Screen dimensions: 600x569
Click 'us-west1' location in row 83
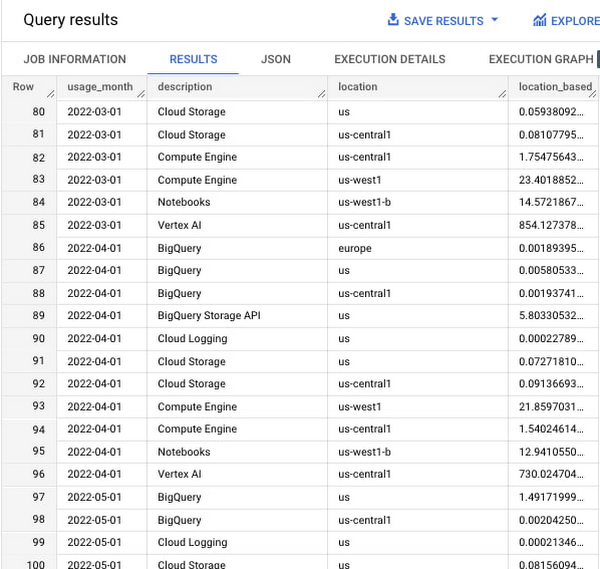(360, 180)
